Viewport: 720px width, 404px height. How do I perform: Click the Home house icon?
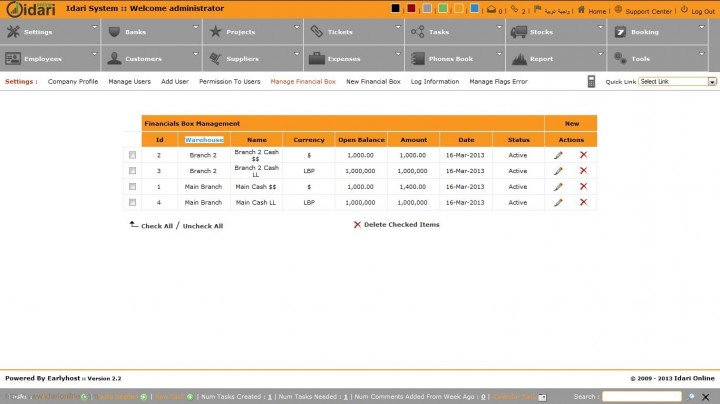coord(581,9)
